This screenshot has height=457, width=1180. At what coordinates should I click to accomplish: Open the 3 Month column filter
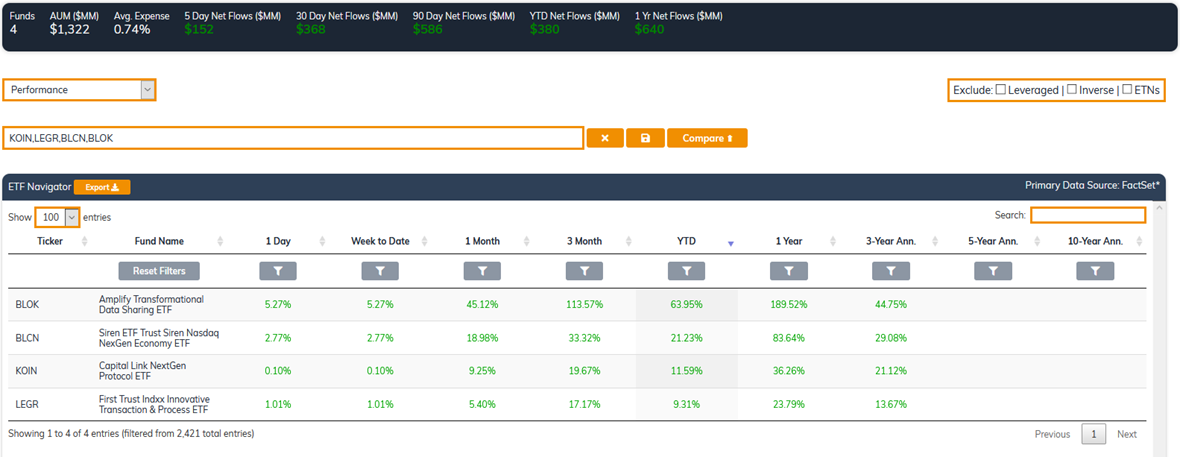[584, 271]
